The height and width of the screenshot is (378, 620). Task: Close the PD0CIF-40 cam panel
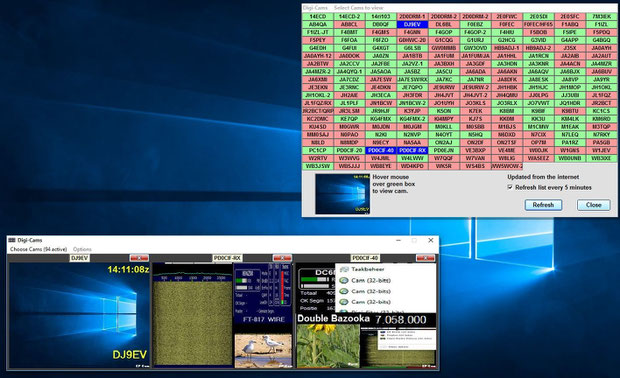tap(425, 258)
